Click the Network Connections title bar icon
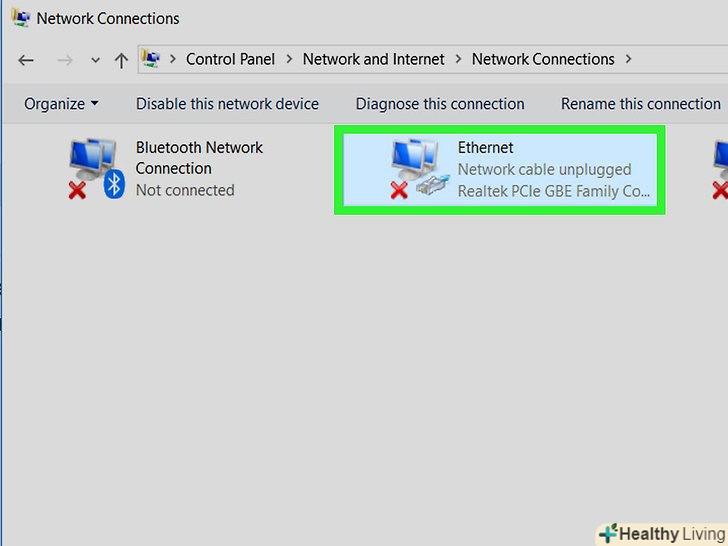Viewport: 728px width, 546px height. (x=20, y=18)
